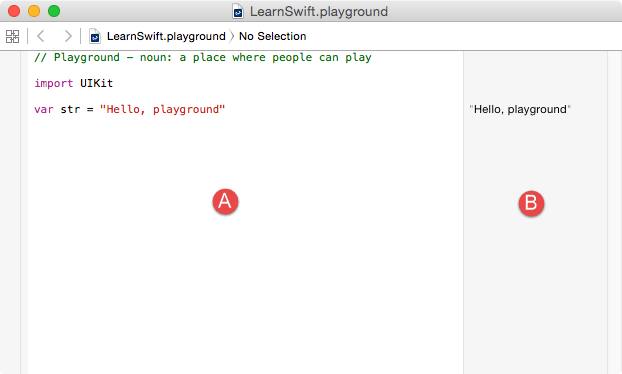Click the LearnSwift.playground window title

(x=319, y=12)
